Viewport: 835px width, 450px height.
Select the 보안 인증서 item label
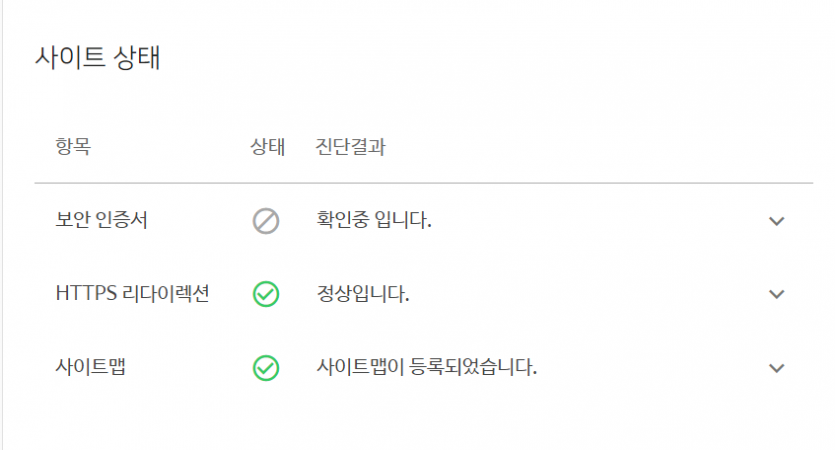(101, 220)
